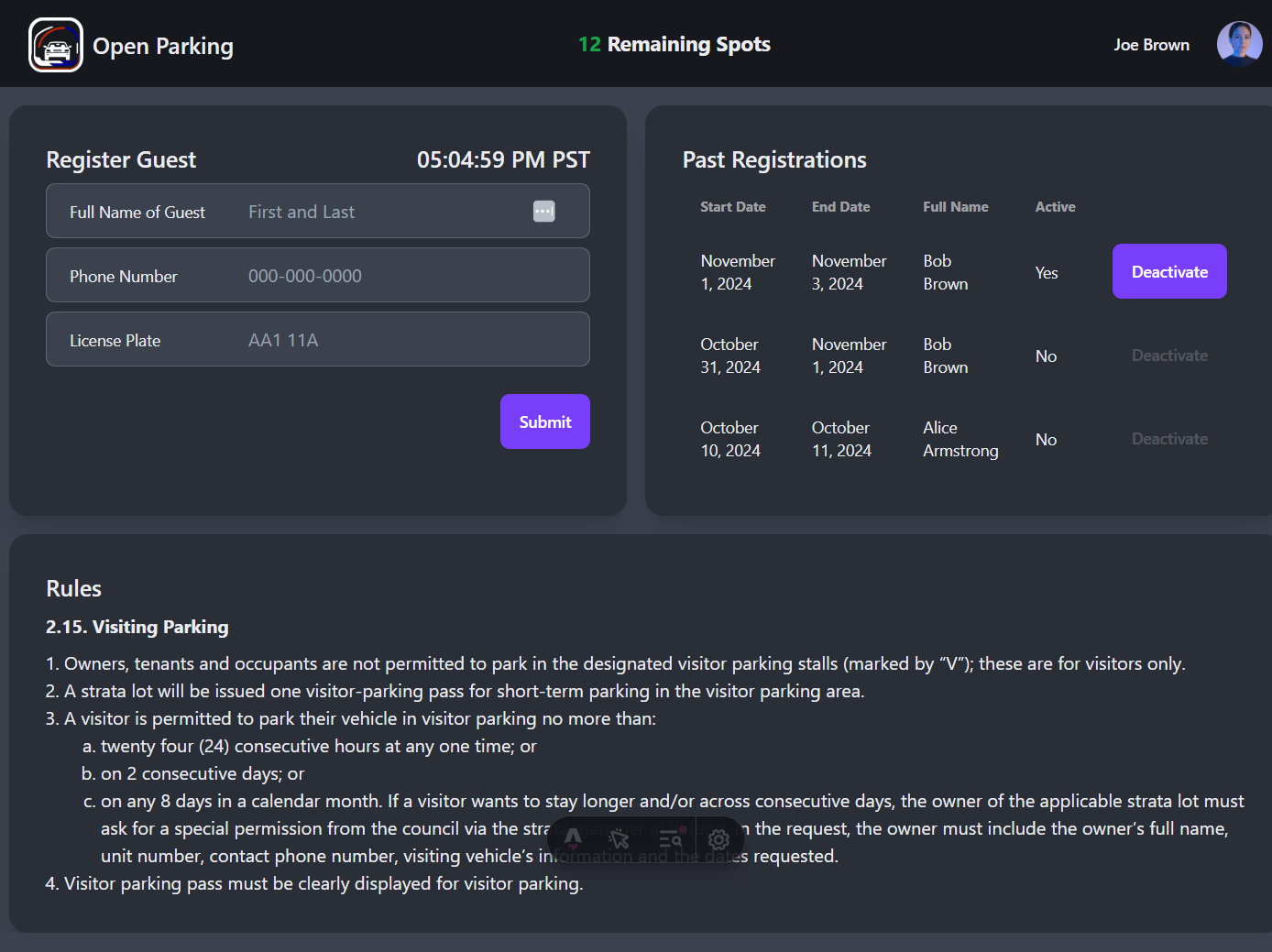
Task: Click the Open Parking car logo
Action: pyautogui.click(x=55, y=43)
